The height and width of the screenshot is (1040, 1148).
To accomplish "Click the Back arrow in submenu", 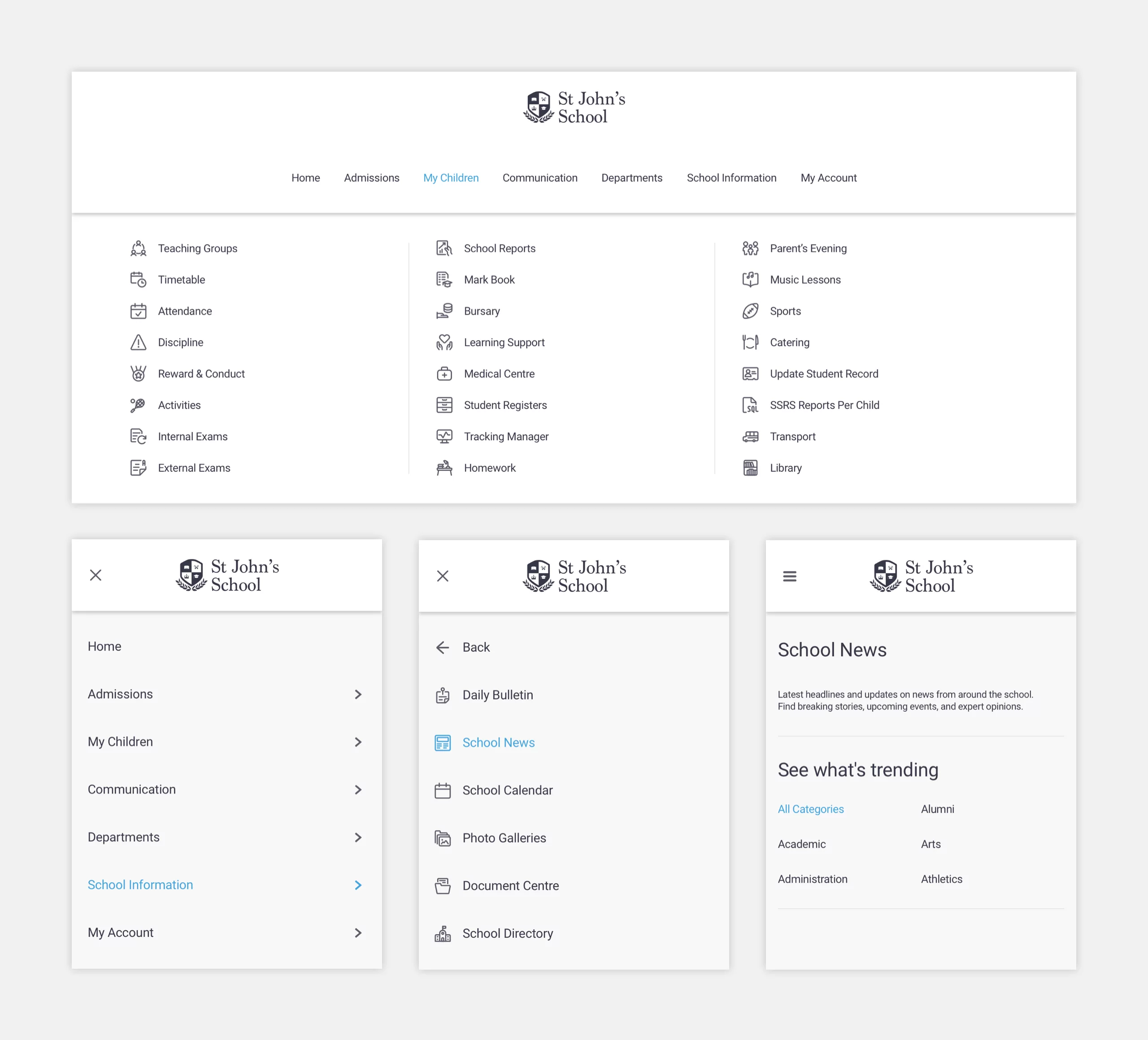I will (x=442, y=646).
